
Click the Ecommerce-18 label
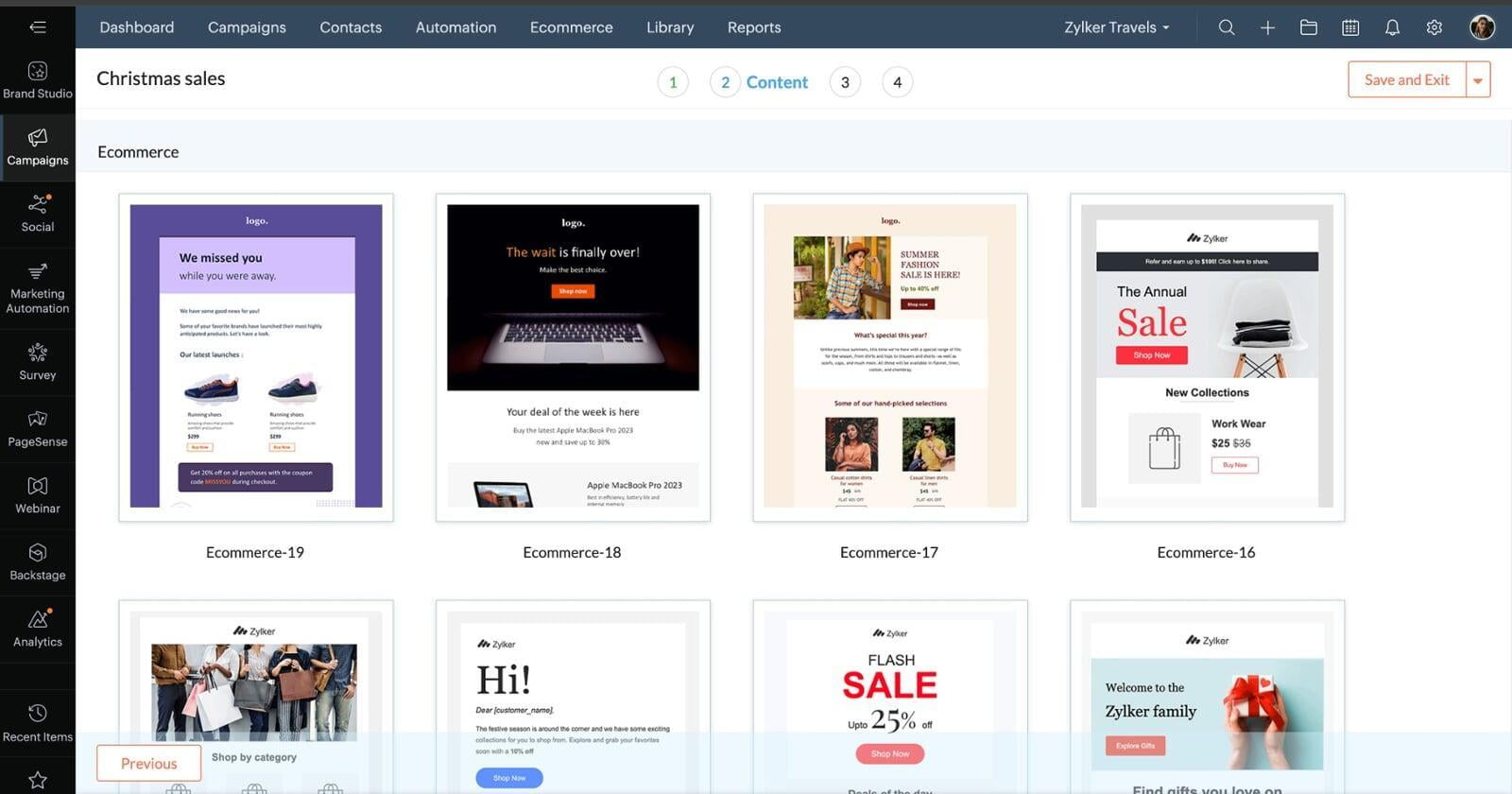point(572,553)
